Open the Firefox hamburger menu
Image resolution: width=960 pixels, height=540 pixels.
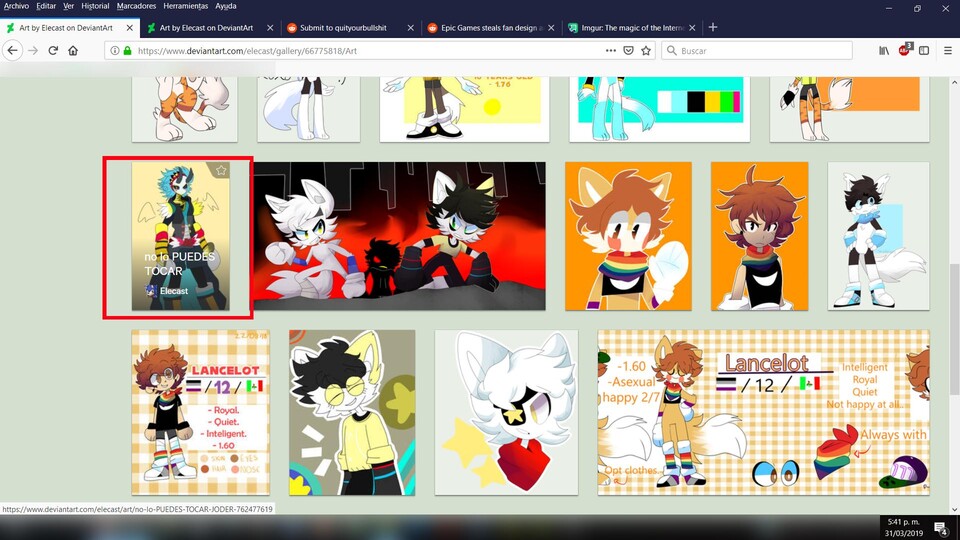947,50
